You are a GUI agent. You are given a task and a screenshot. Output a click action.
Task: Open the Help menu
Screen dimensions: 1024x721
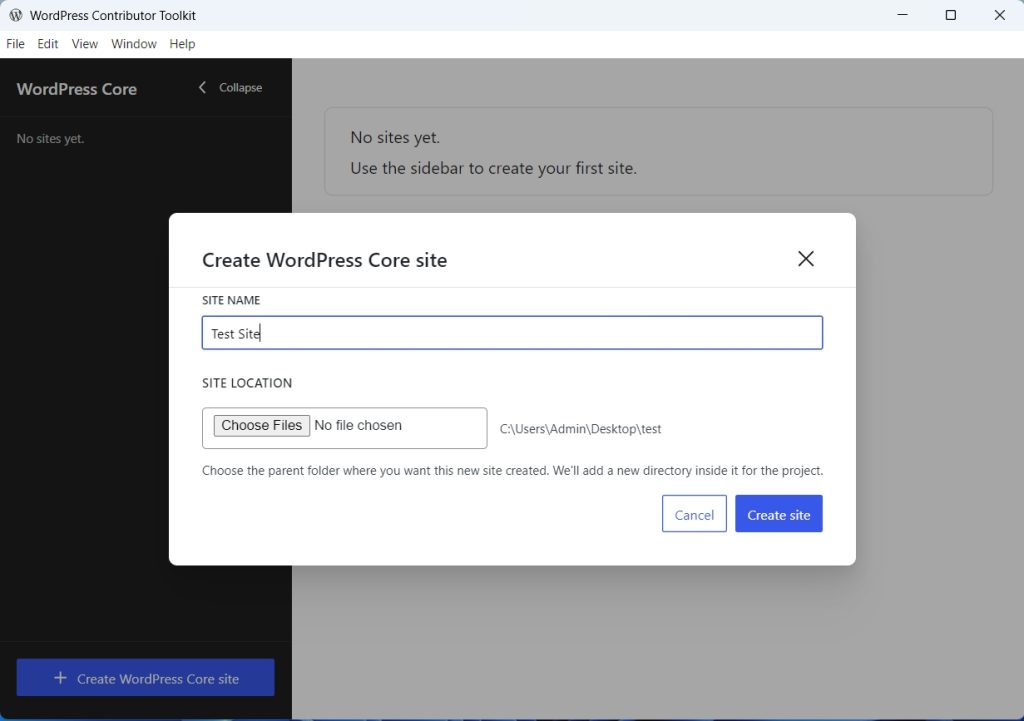point(182,43)
